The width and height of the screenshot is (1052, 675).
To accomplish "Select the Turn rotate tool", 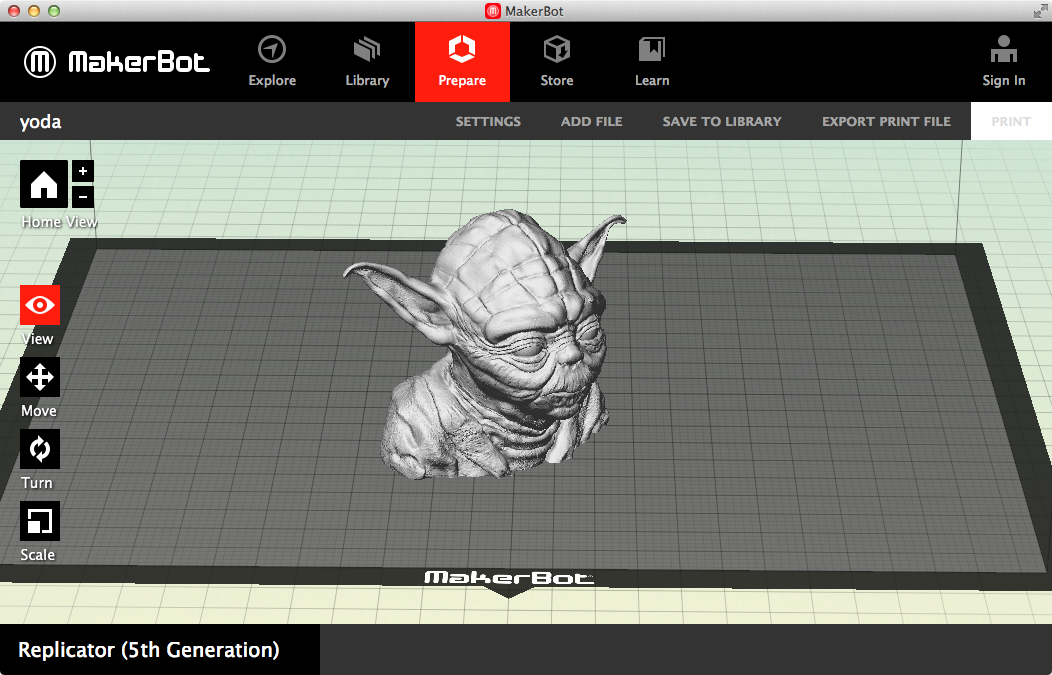I will (40, 449).
